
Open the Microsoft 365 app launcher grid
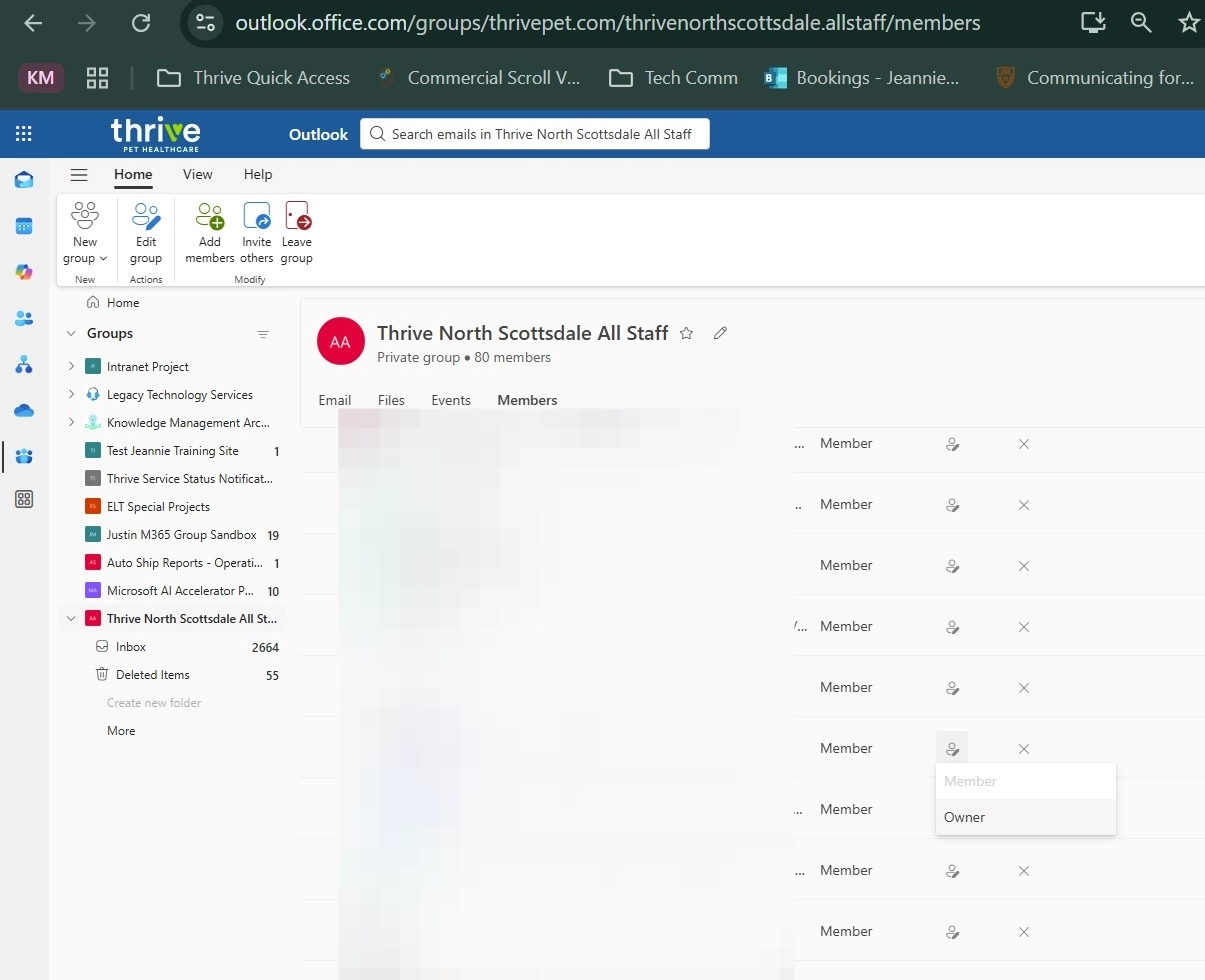coord(24,134)
